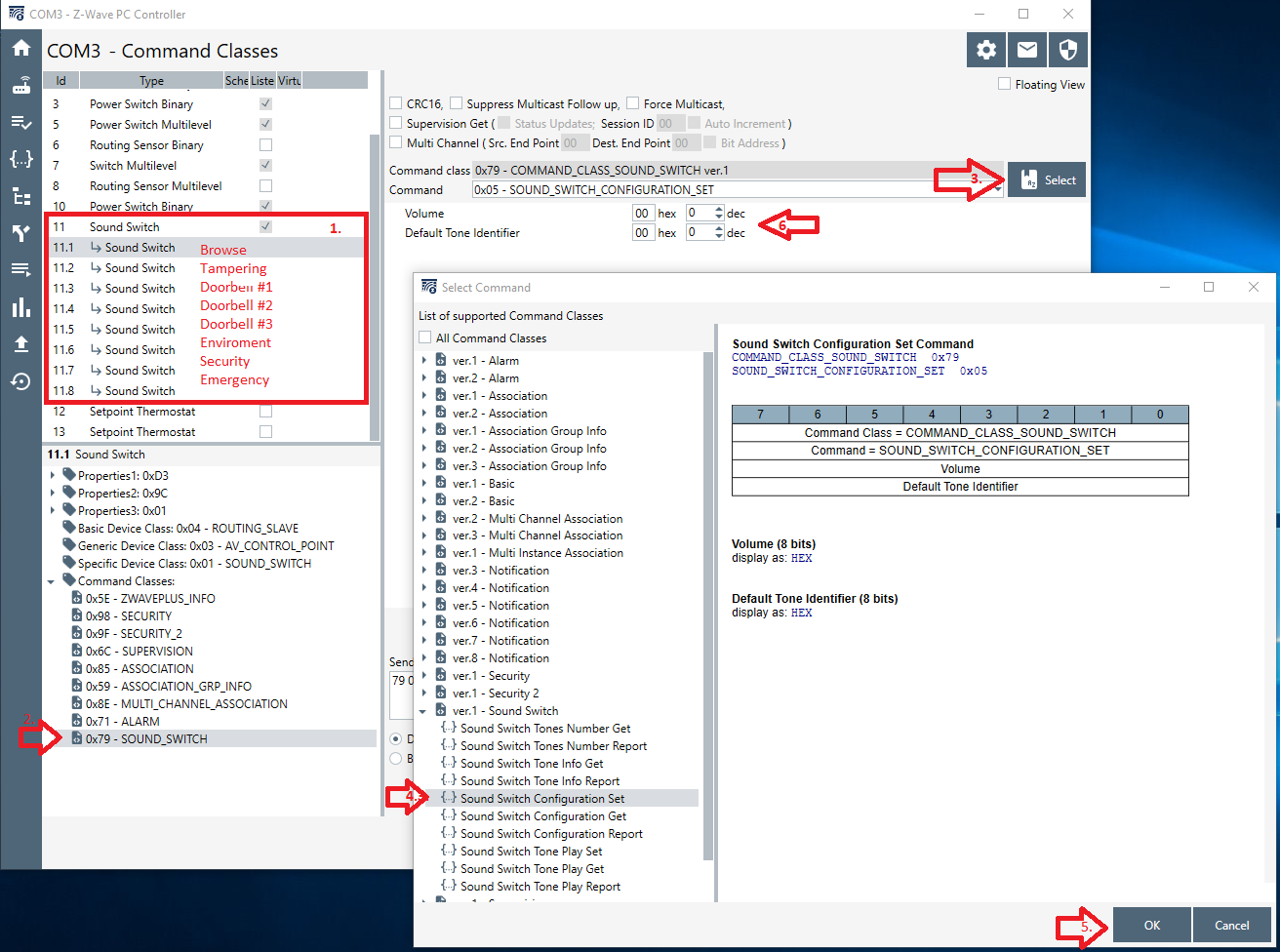Check the Supervision Get option
This screenshot has width=1280, height=952.
click(396, 123)
